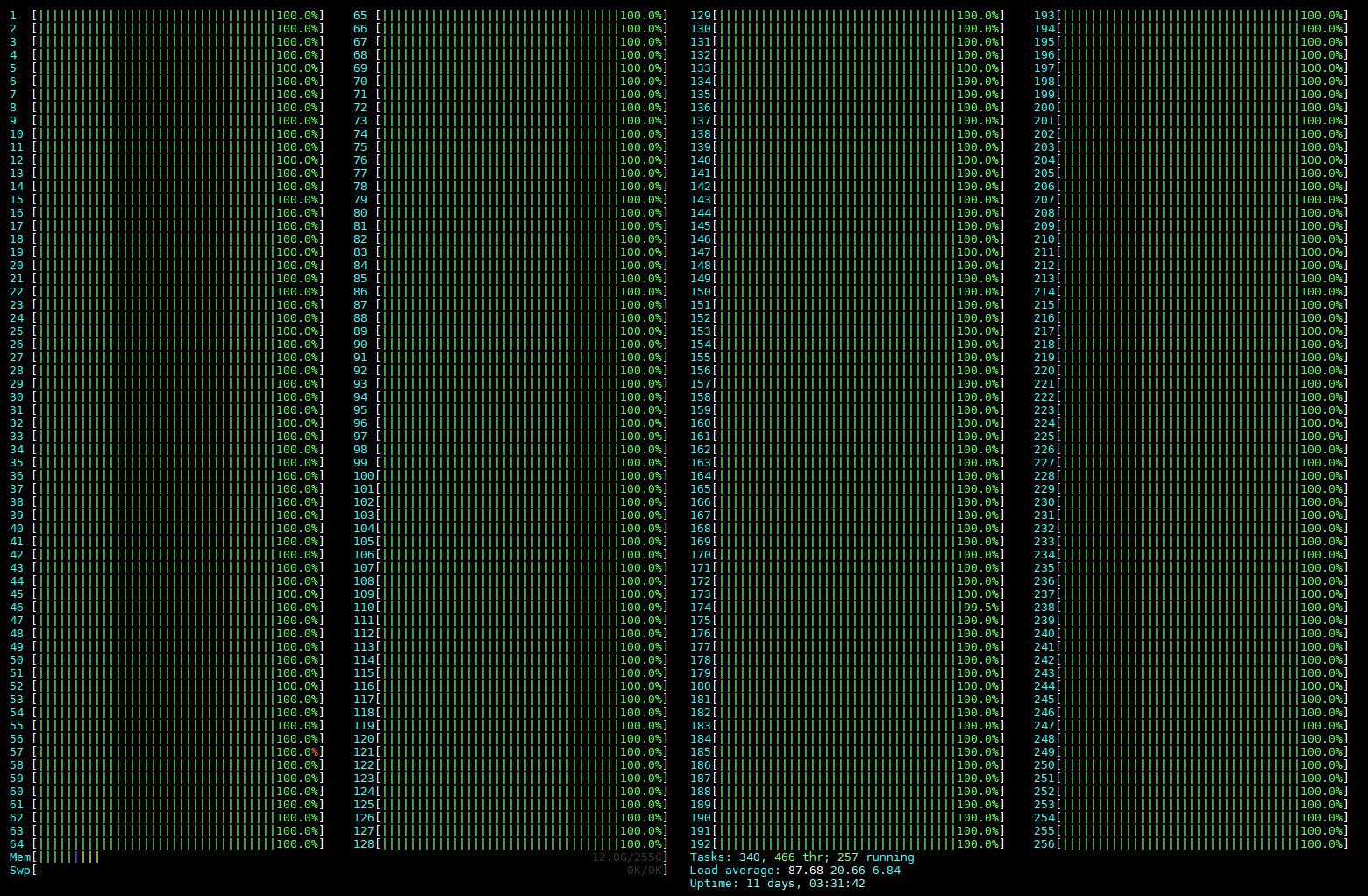Select the CPU 88 usage meter row
Screen dimensions: 1368x896
[x=510, y=318]
